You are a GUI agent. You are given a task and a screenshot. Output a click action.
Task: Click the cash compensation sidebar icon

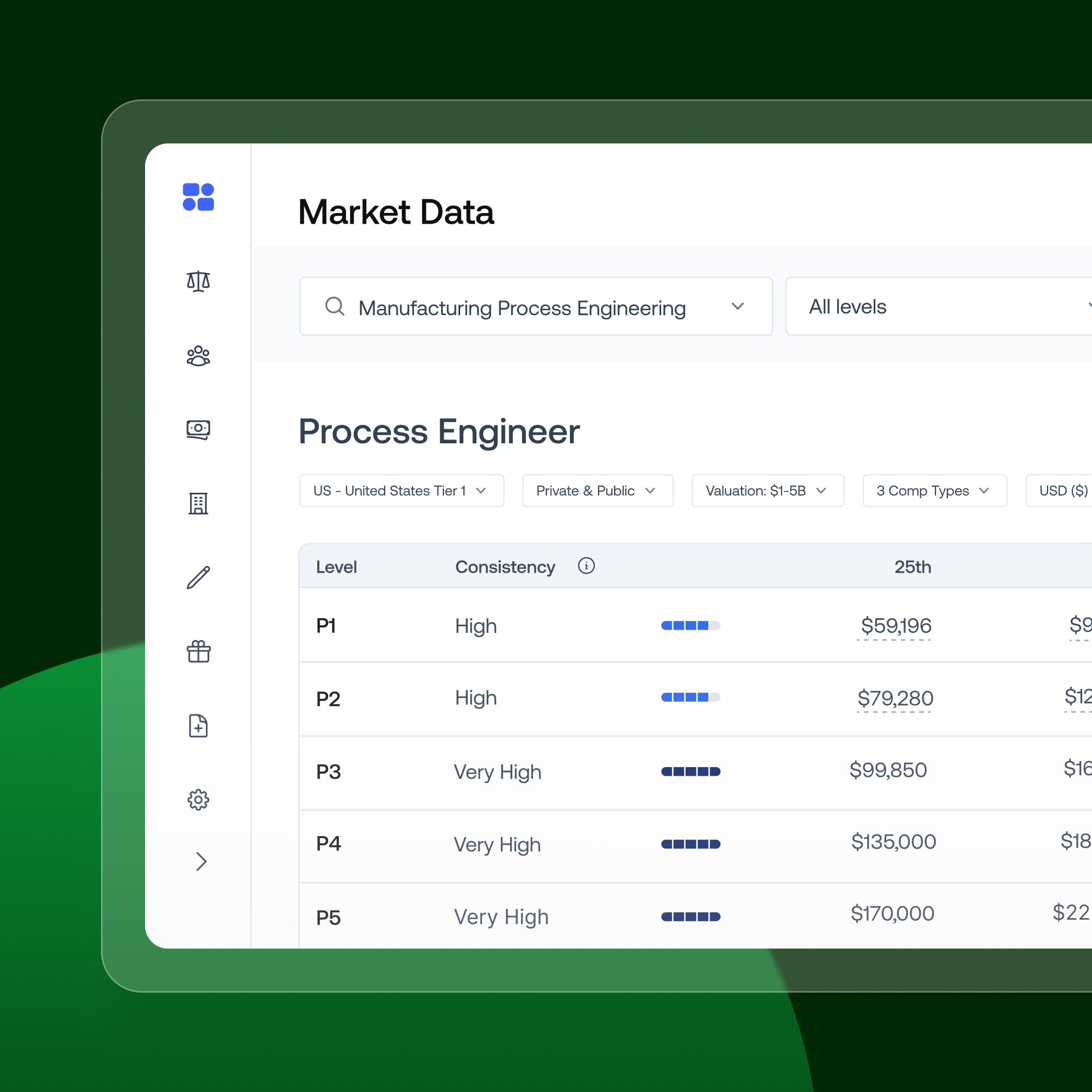[x=198, y=430]
